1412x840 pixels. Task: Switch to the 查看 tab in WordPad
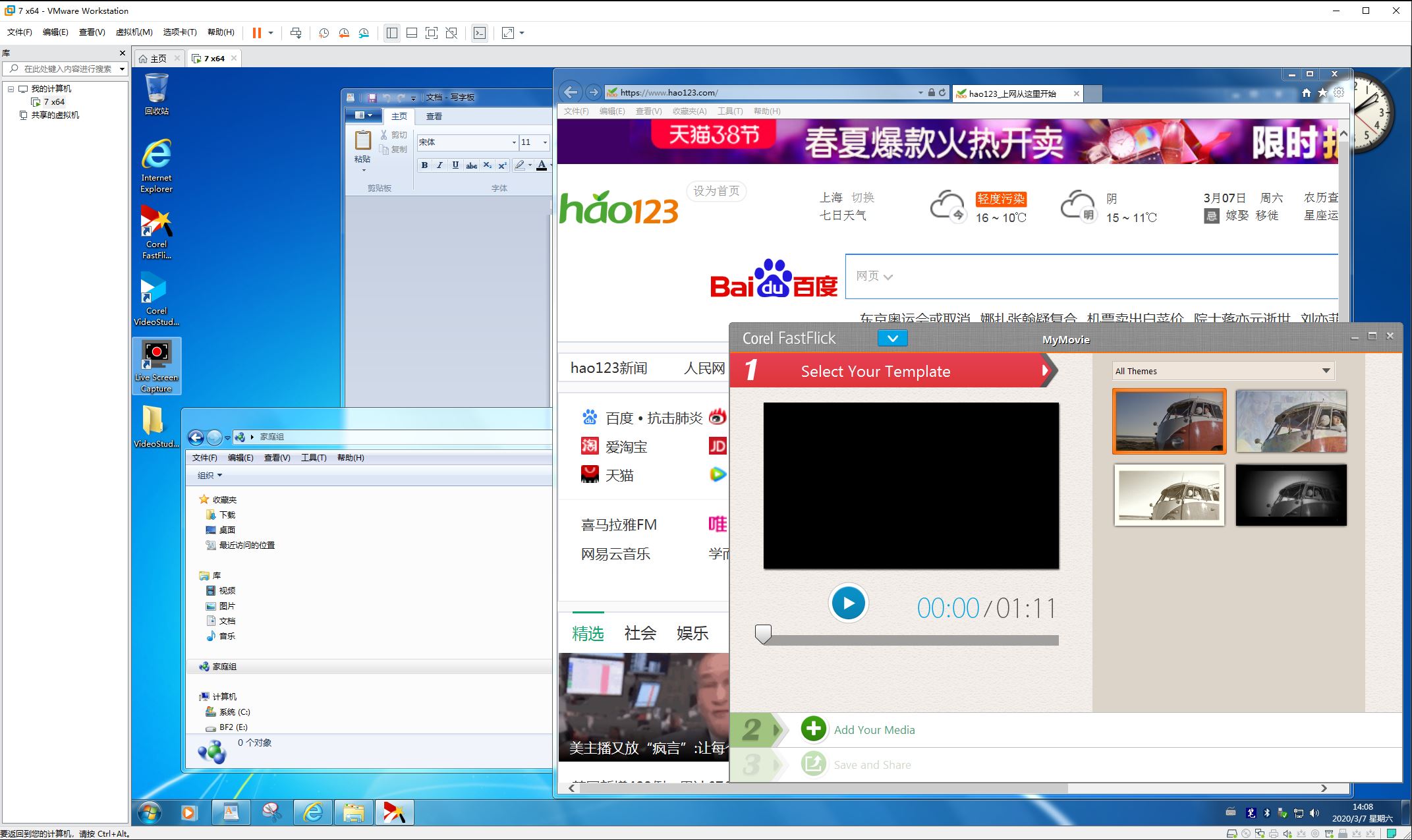pos(434,117)
